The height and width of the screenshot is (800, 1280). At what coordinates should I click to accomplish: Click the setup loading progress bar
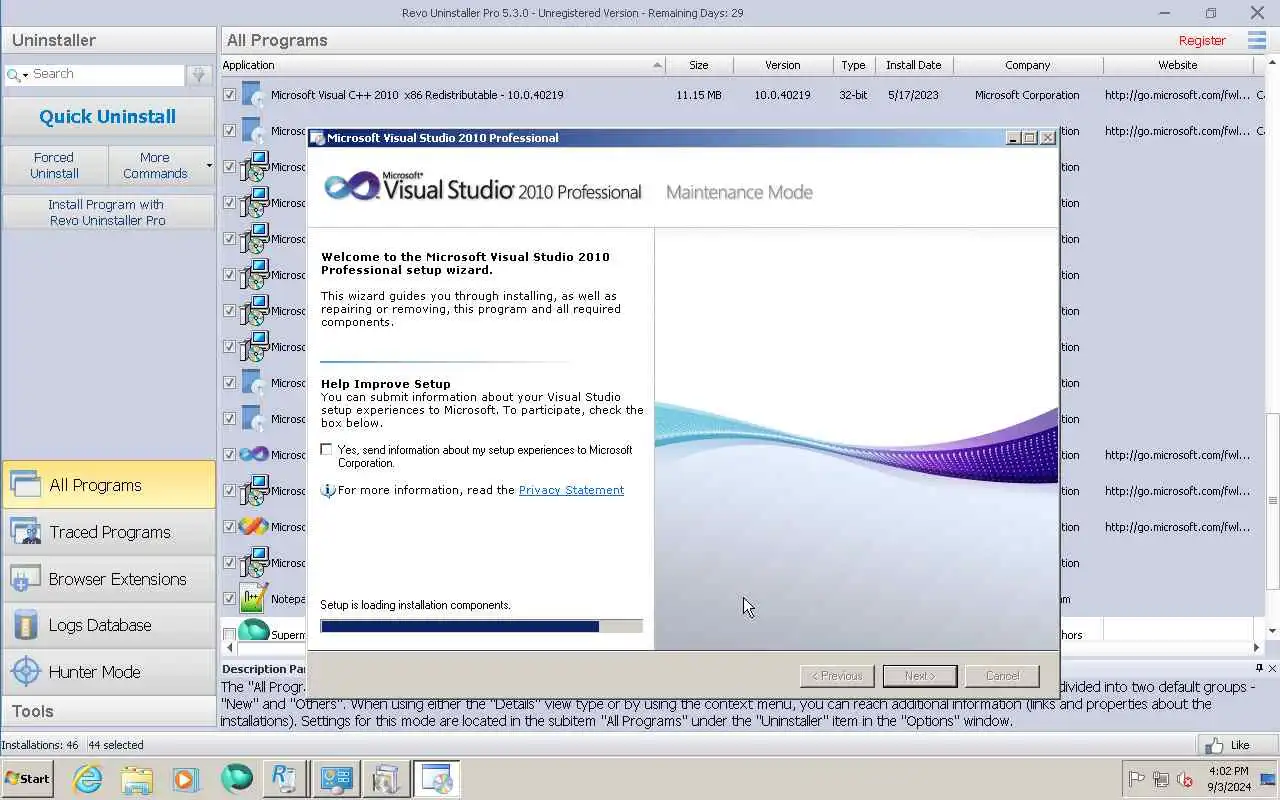click(x=481, y=626)
